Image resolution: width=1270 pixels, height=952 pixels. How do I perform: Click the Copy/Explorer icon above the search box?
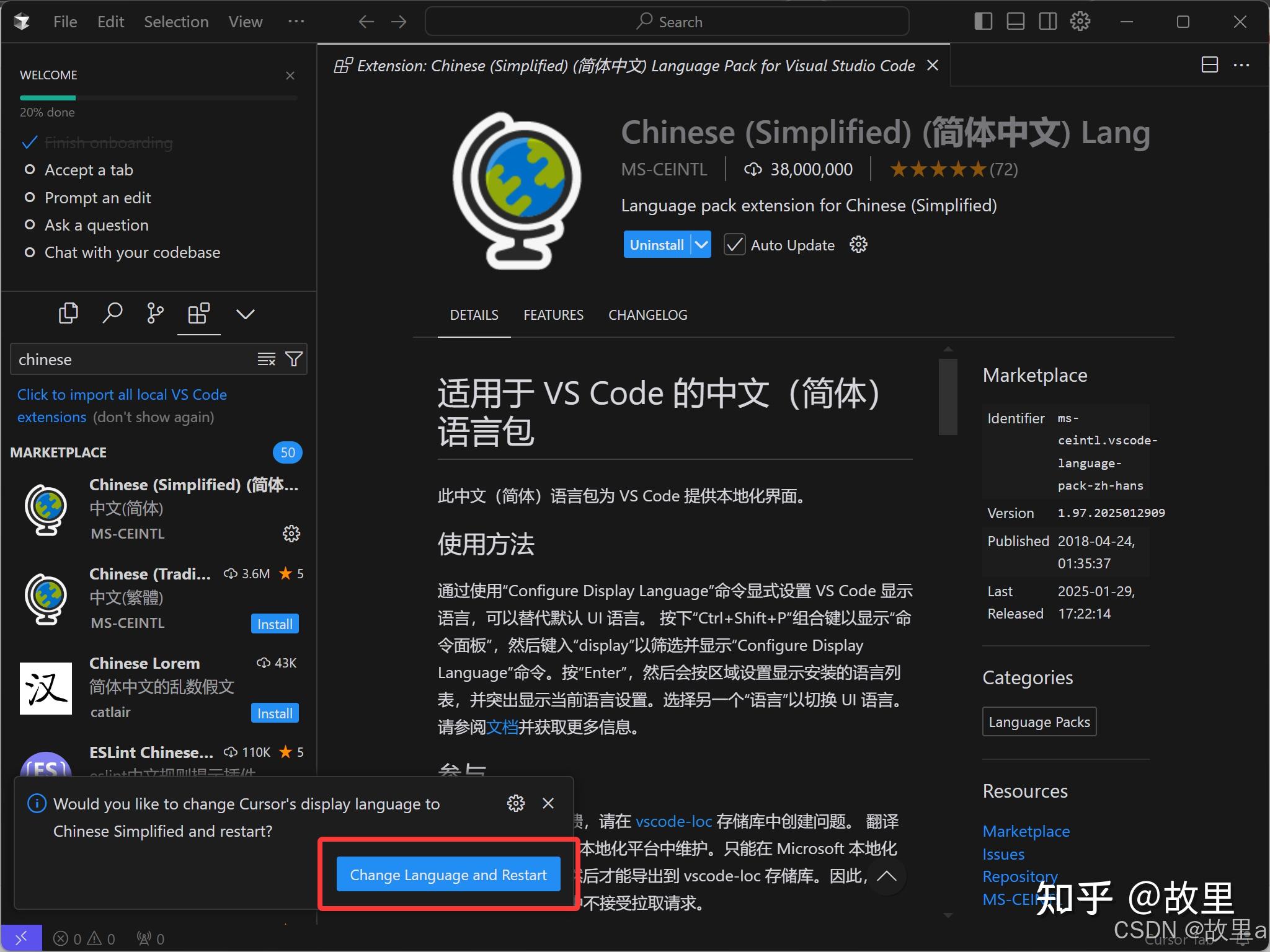68,313
